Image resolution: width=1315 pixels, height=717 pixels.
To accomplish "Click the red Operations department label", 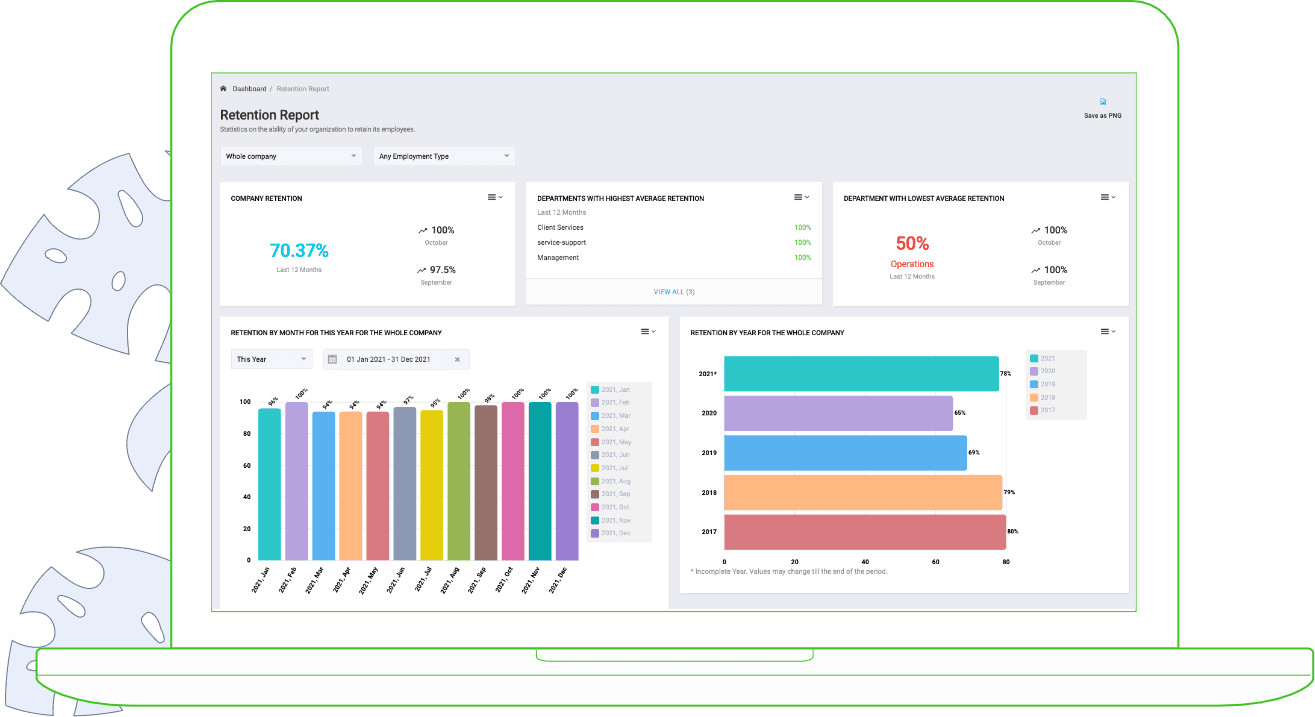I will point(912,264).
